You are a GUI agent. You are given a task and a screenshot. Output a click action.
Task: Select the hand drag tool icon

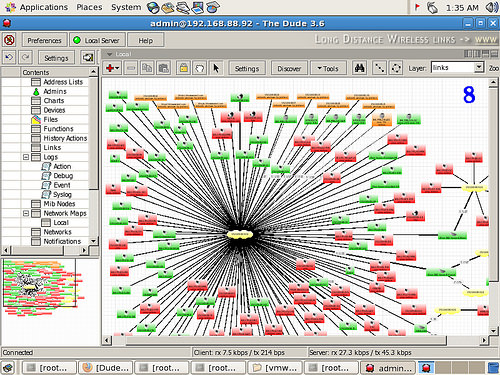click(199, 68)
